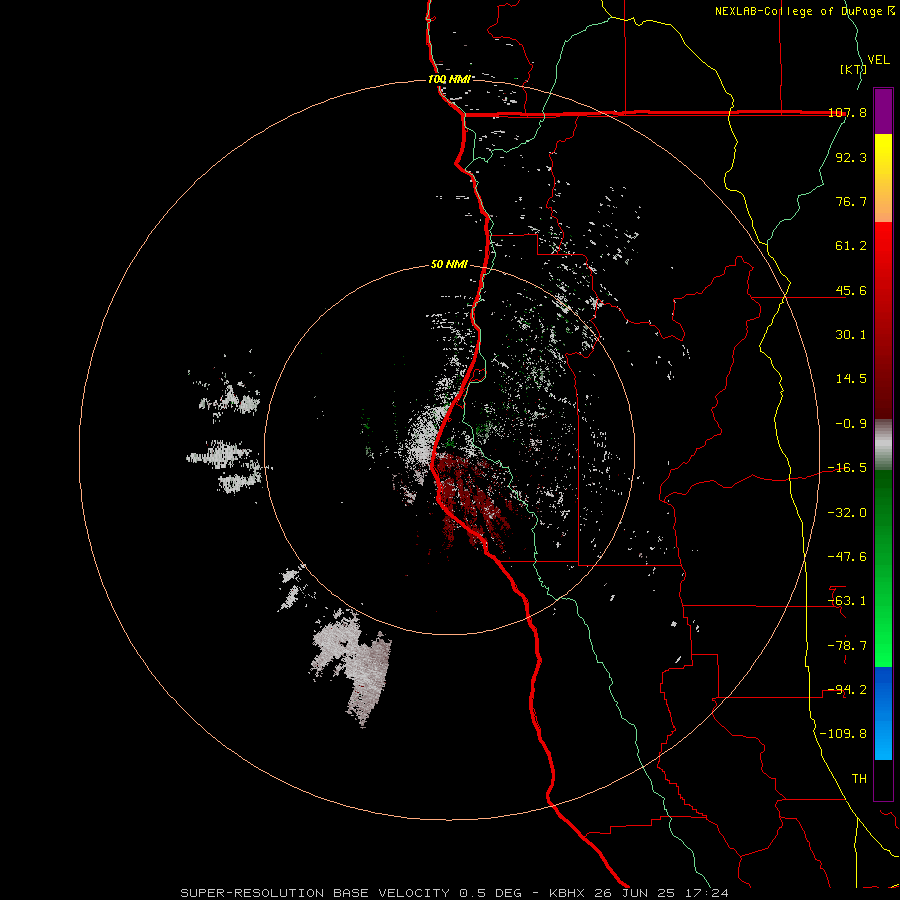Click the -78.7 legend value
Image resolution: width=900 pixels, height=900 pixels.
click(x=847, y=646)
